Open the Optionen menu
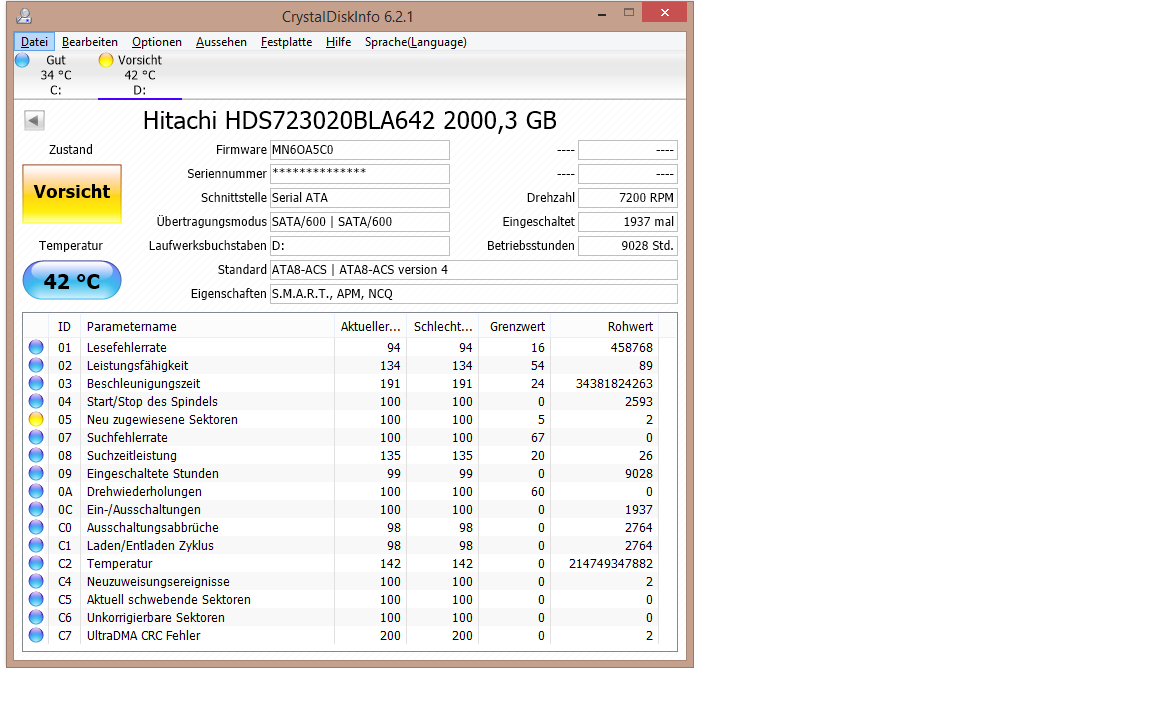This screenshot has width=1152, height=720. tap(156, 42)
